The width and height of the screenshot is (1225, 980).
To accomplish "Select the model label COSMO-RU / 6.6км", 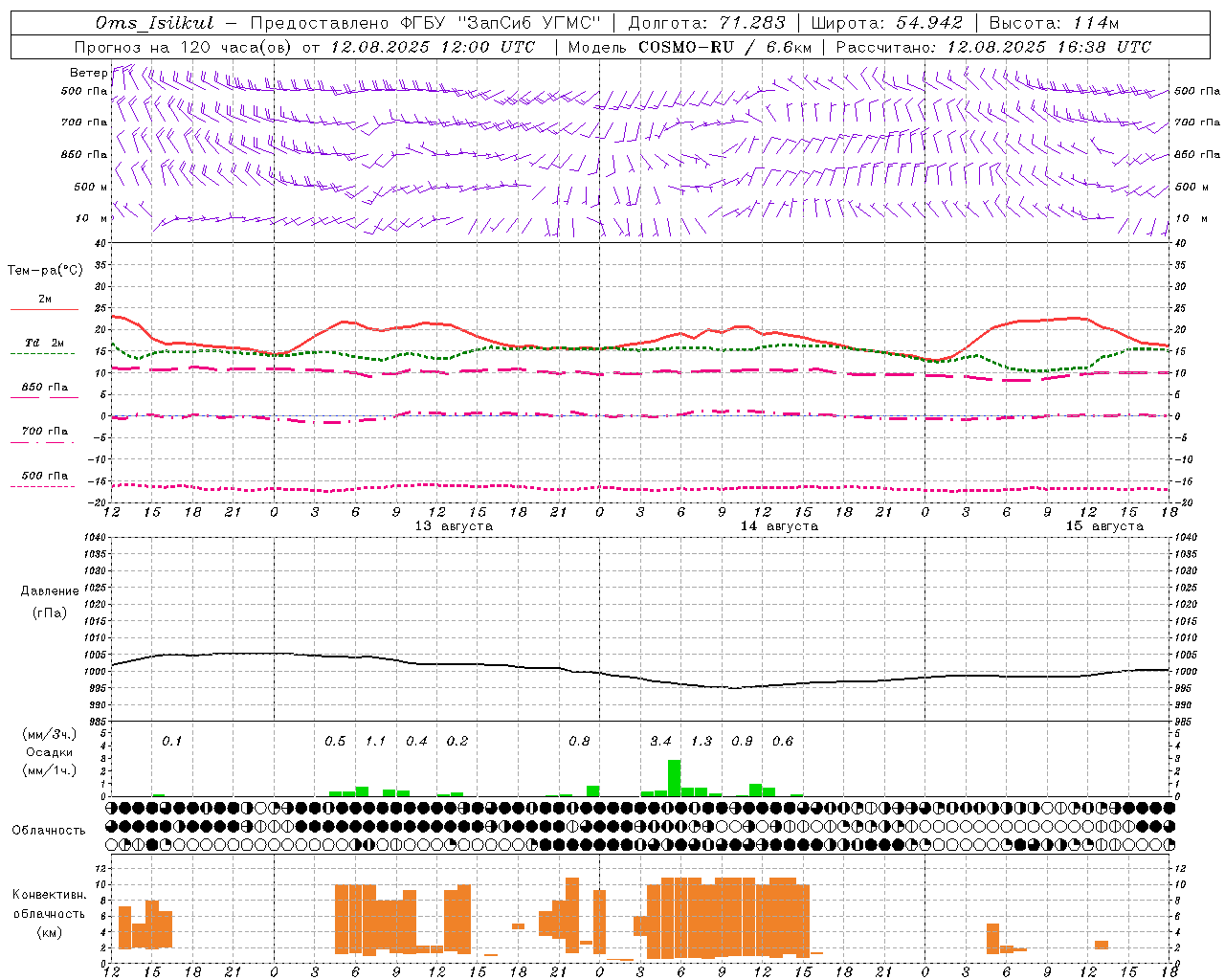I will tap(725, 47).
